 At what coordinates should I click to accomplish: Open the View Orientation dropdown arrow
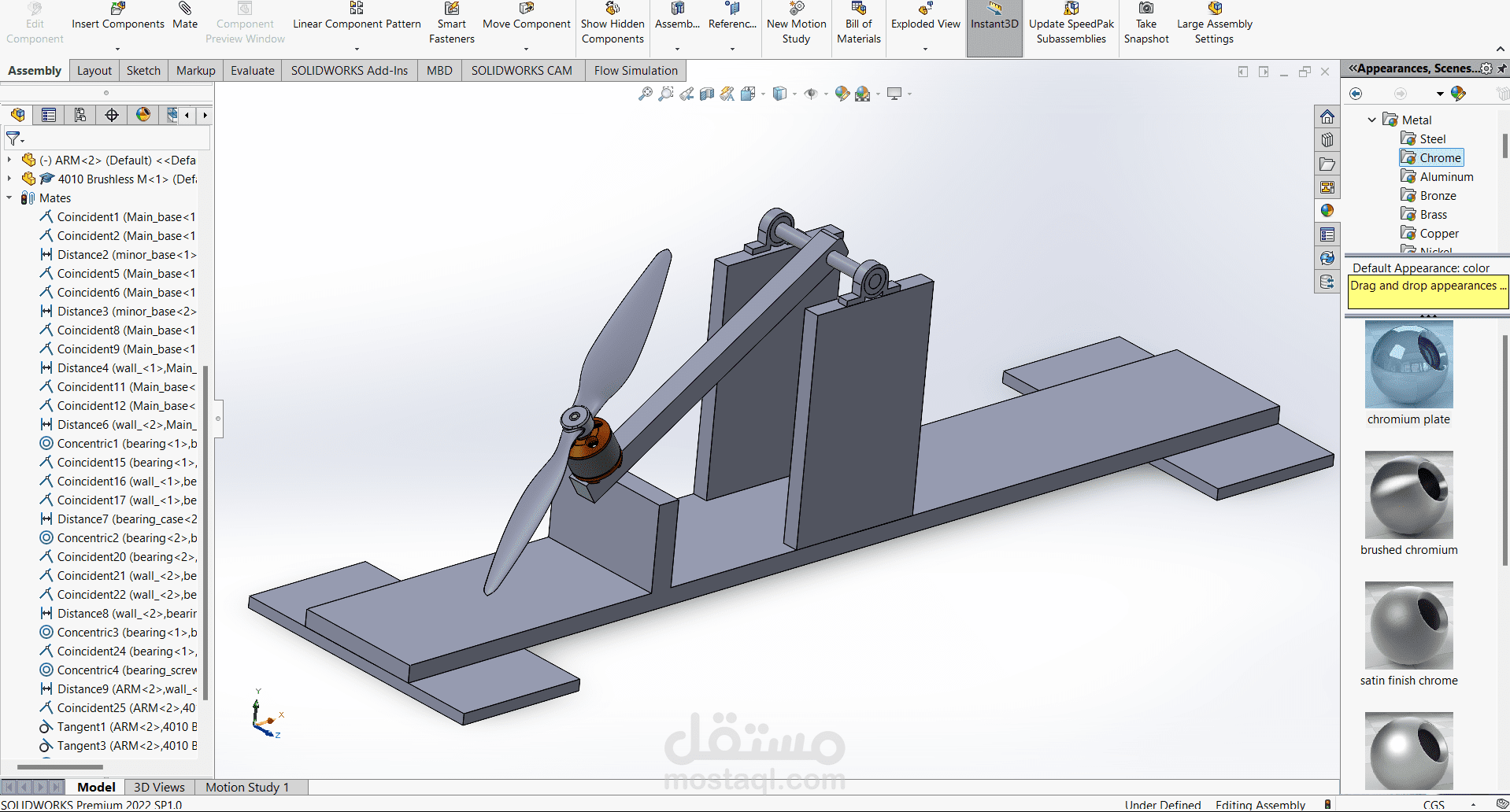763,94
